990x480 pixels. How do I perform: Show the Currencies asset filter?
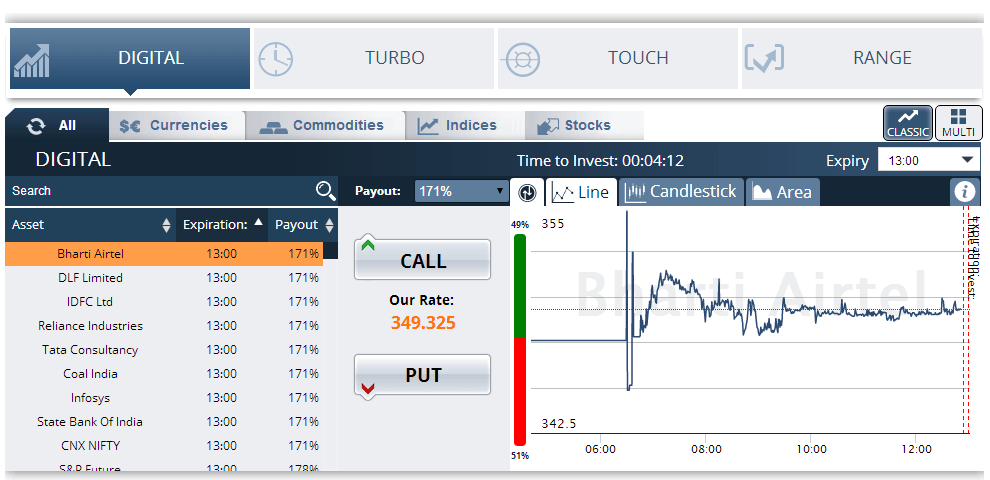(174, 126)
